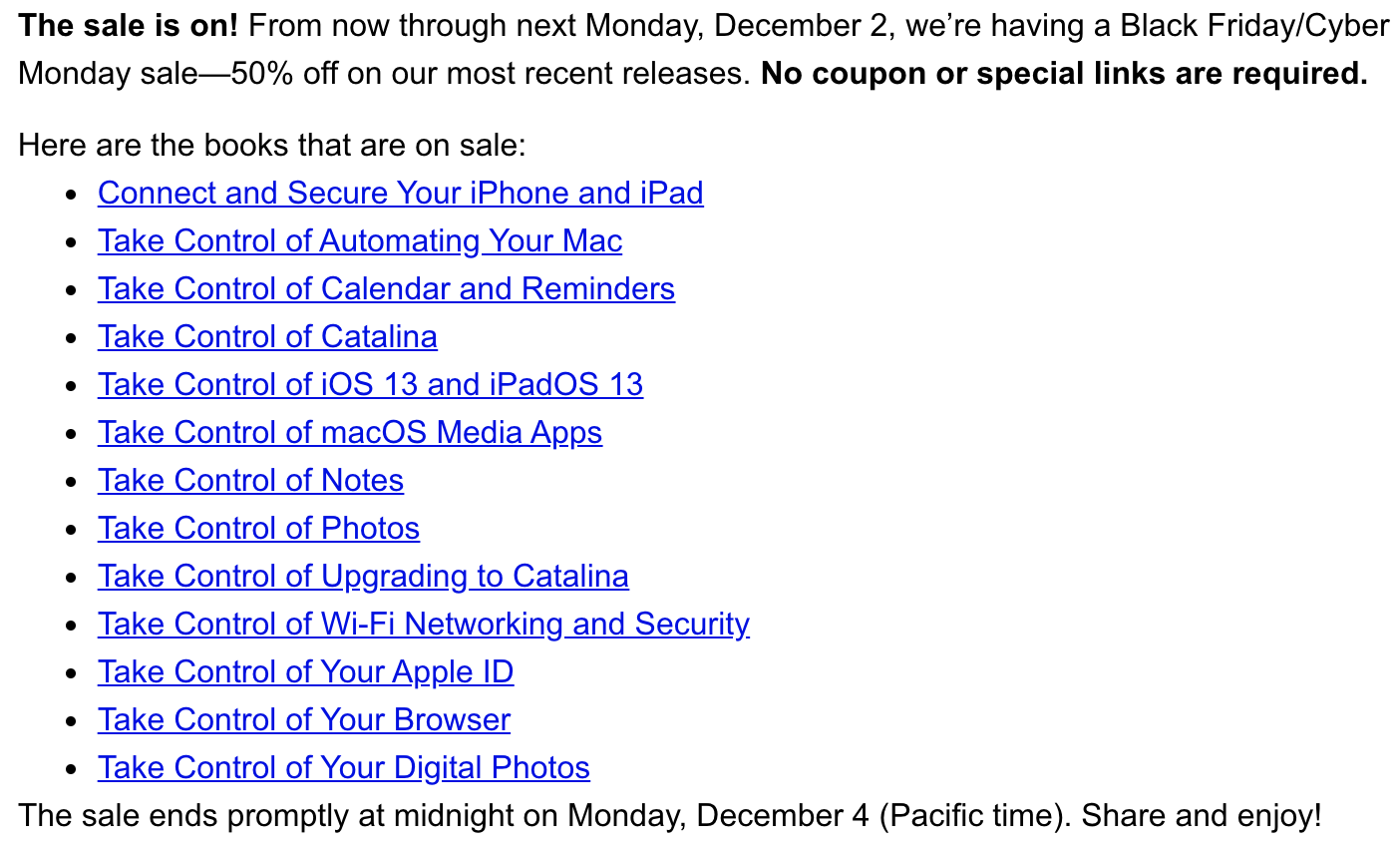Follow the Calendar and Reminders book link

386,288
